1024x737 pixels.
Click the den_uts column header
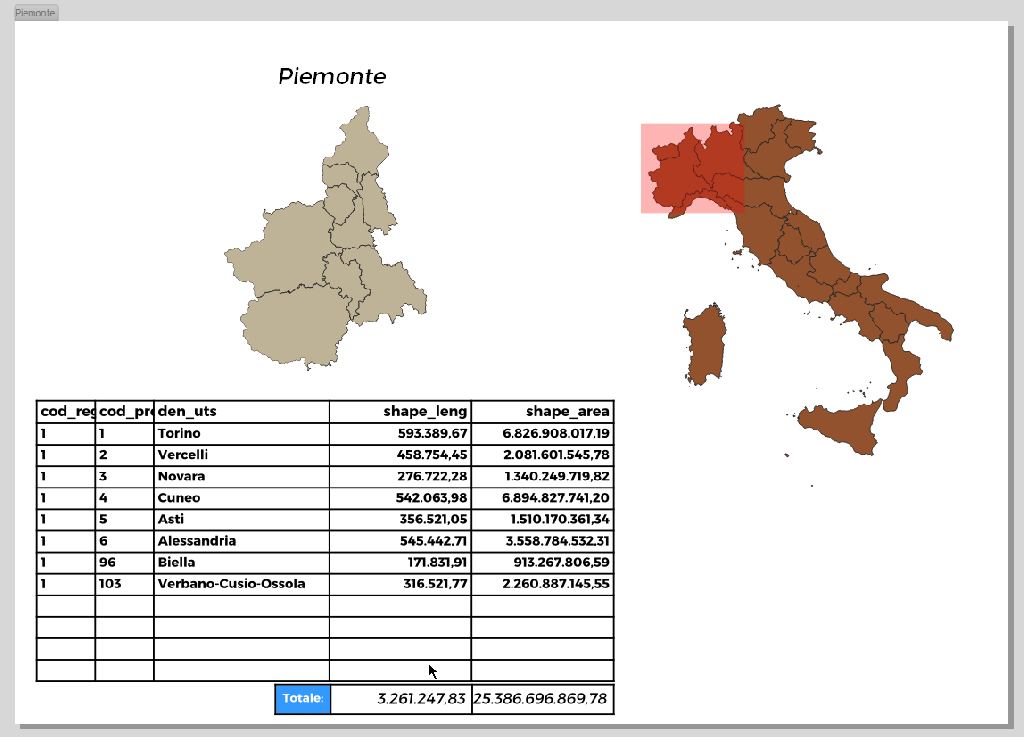187,412
